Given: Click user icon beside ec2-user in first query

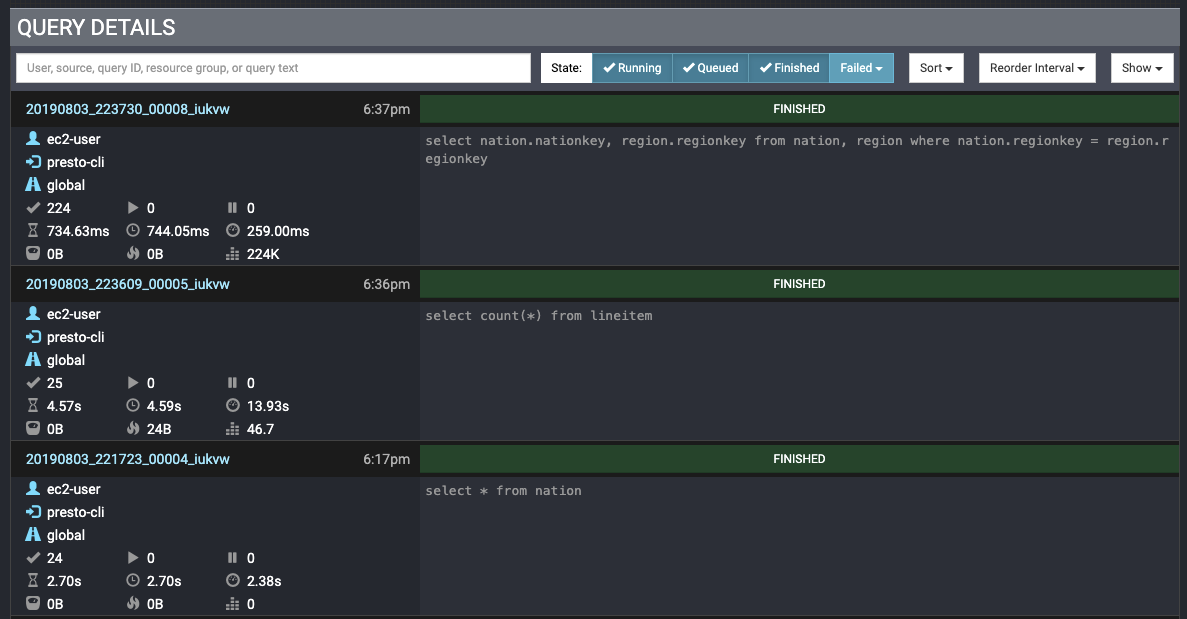Looking at the screenshot, I should pos(33,139).
